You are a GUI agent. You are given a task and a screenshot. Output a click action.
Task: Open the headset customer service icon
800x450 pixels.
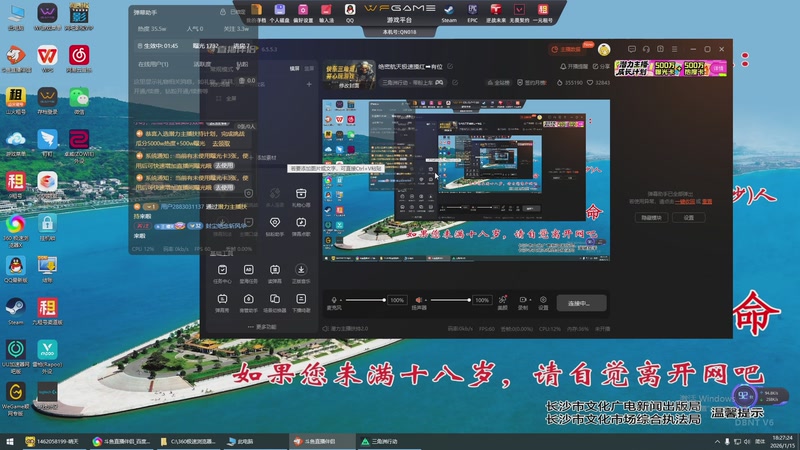(x=646, y=49)
